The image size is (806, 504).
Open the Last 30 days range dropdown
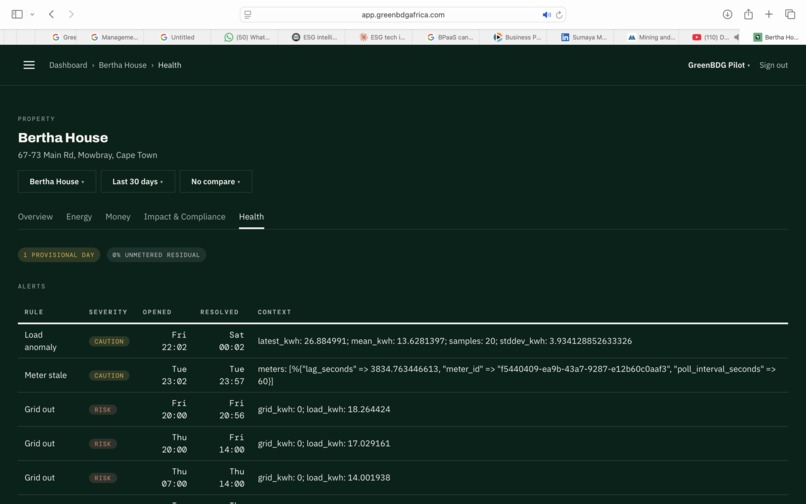(x=138, y=182)
